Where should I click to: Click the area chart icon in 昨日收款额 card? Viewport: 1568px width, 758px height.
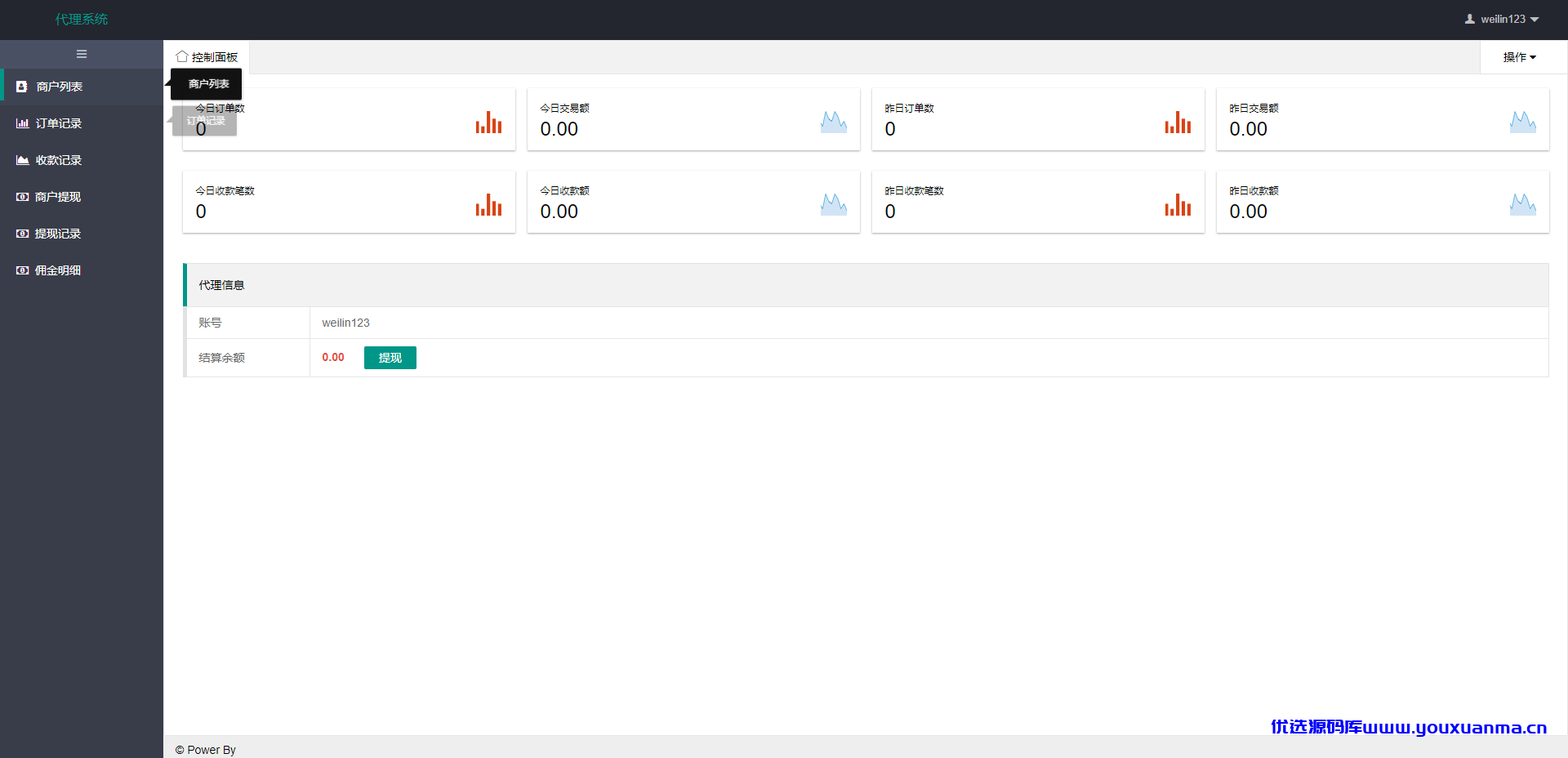1523,205
